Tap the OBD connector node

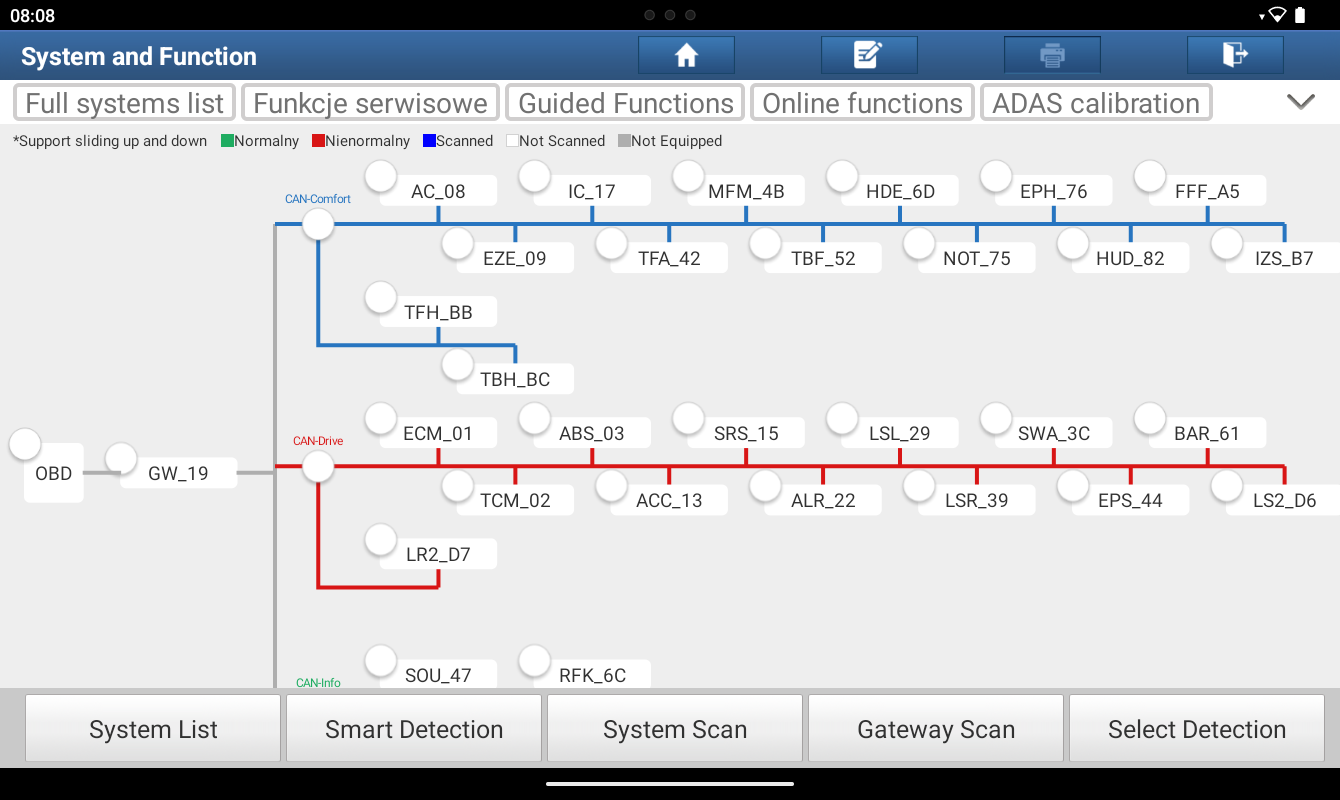pyautogui.click(x=53, y=473)
